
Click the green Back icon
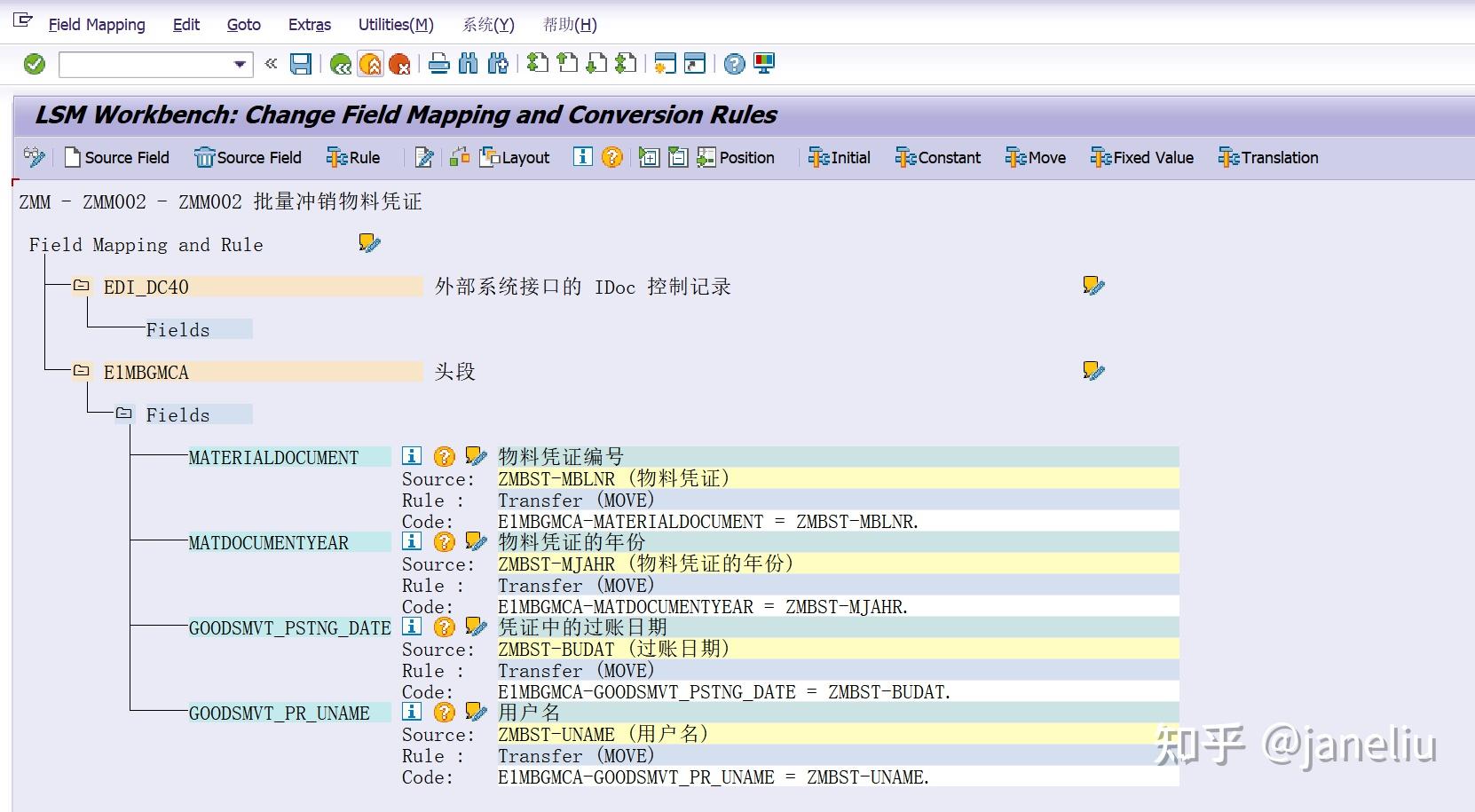pyautogui.click(x=340, y=64)
